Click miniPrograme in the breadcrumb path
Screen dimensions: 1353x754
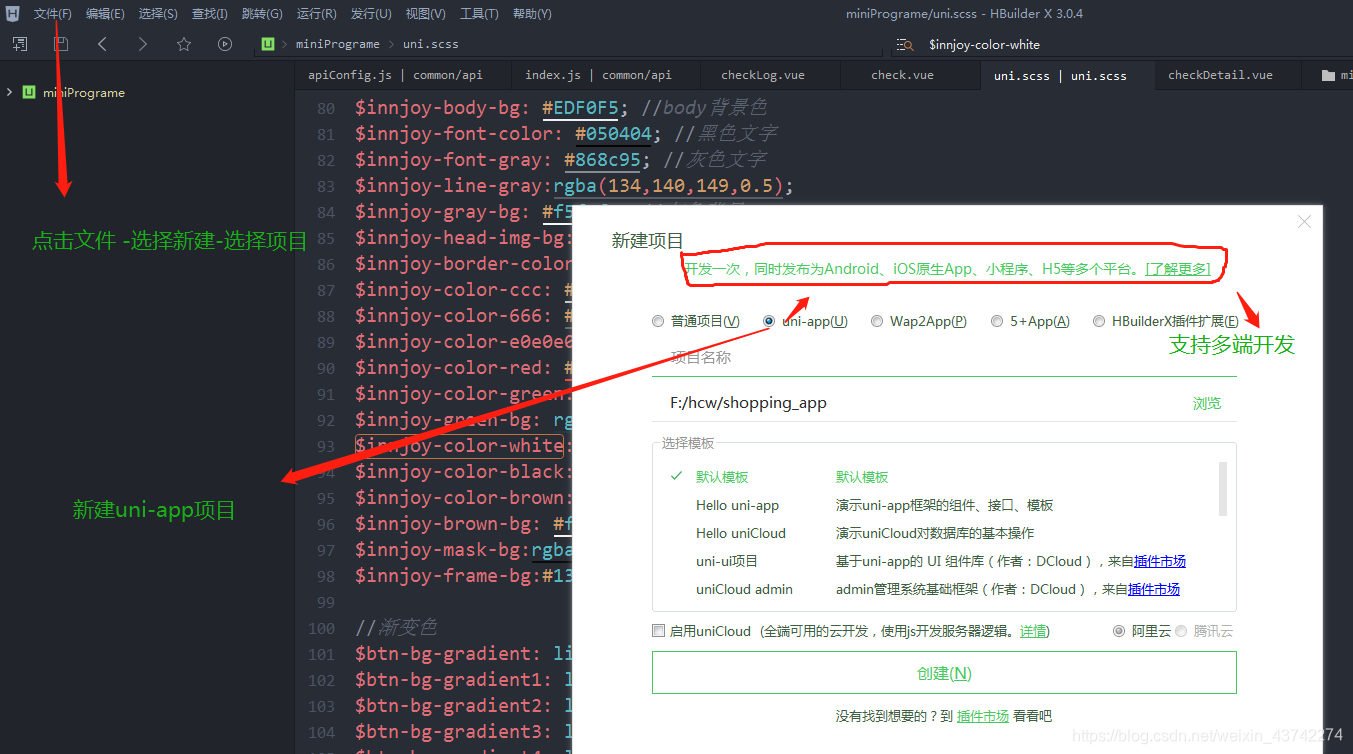[337, 44]
